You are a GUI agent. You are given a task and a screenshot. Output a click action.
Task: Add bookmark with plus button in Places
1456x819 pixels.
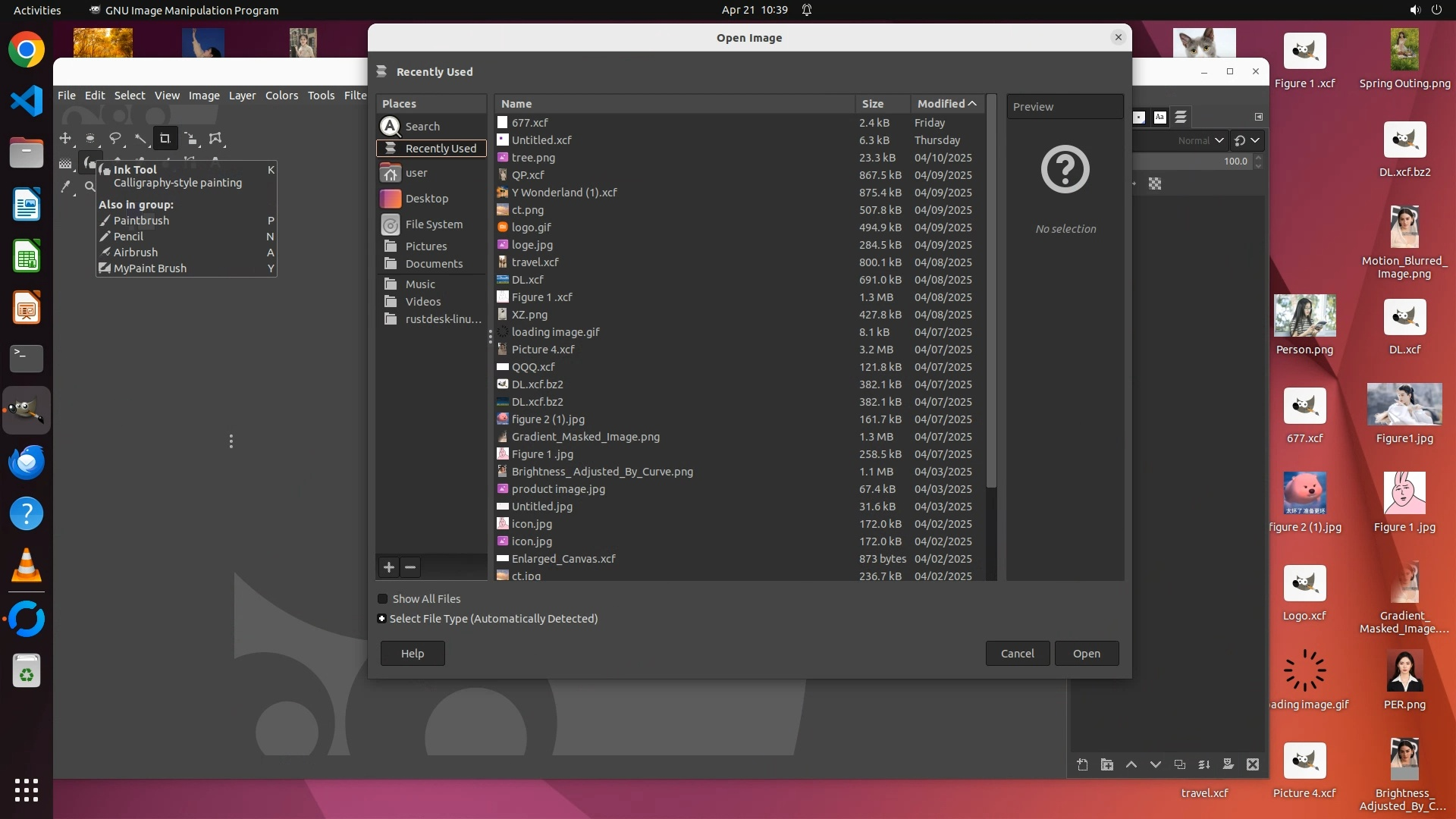tap(389, 567)
